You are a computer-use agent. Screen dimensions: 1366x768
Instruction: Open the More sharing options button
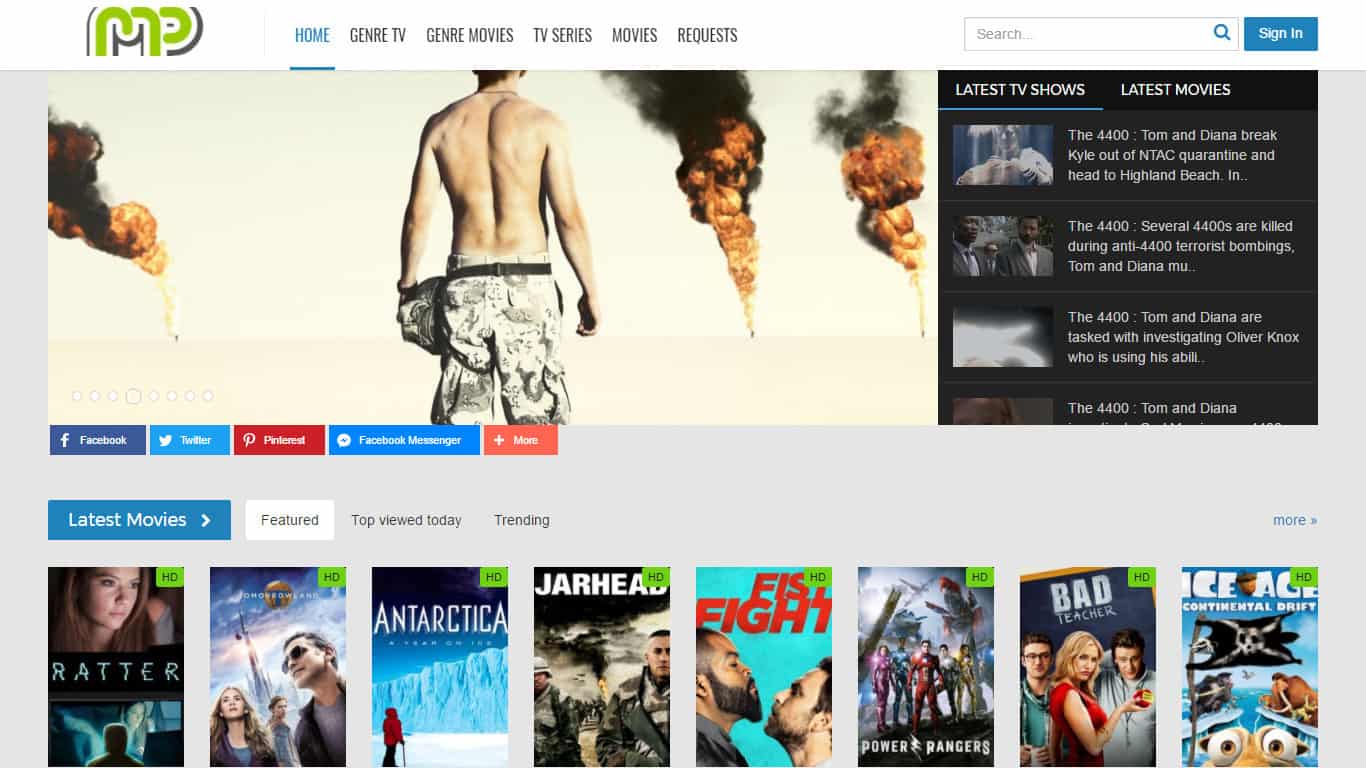click(520, 440)
